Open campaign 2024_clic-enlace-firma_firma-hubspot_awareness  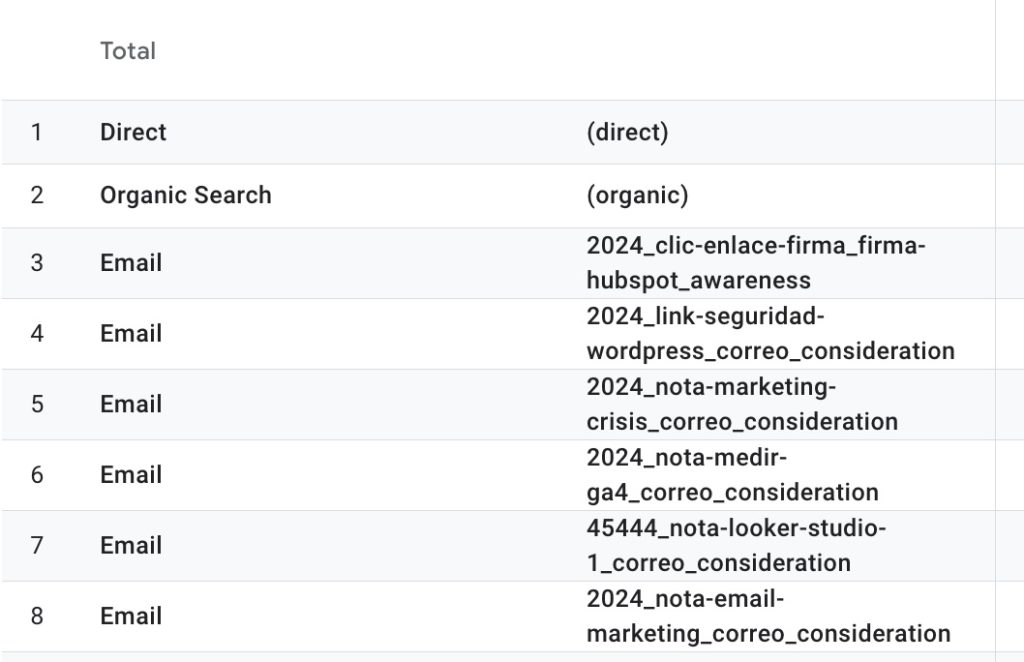(756, 263)
